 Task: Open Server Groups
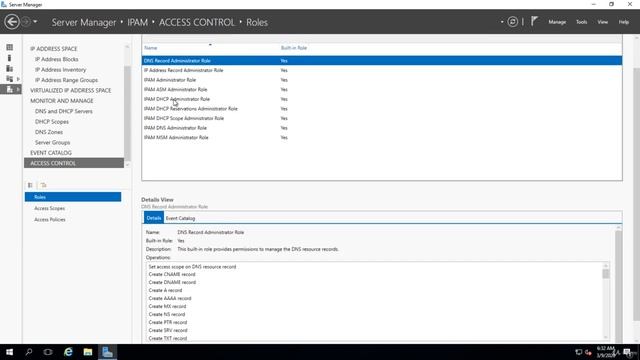pyautogui.click(x=52, y=142)
